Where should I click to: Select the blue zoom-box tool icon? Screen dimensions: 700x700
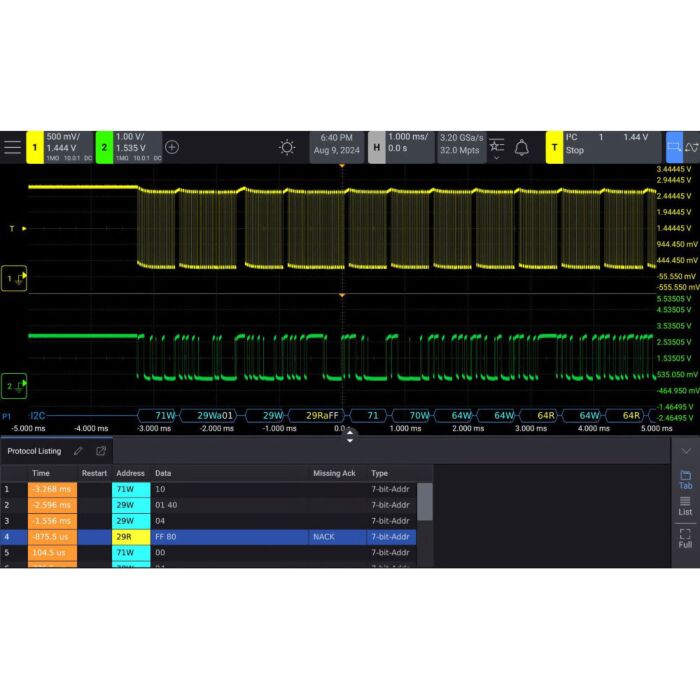(674, 147)
